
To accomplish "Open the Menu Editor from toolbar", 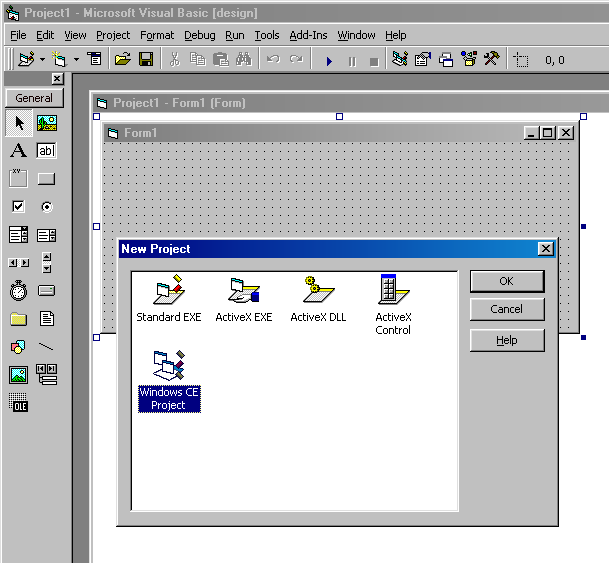I will (94, 59).
